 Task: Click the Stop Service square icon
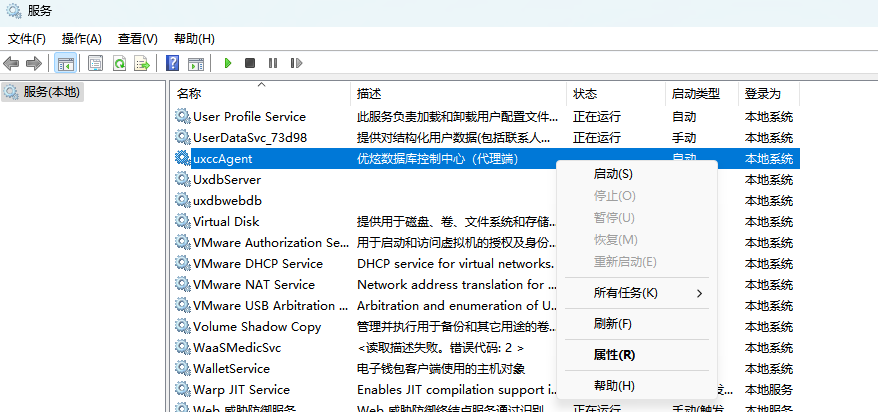pos(250,63)
